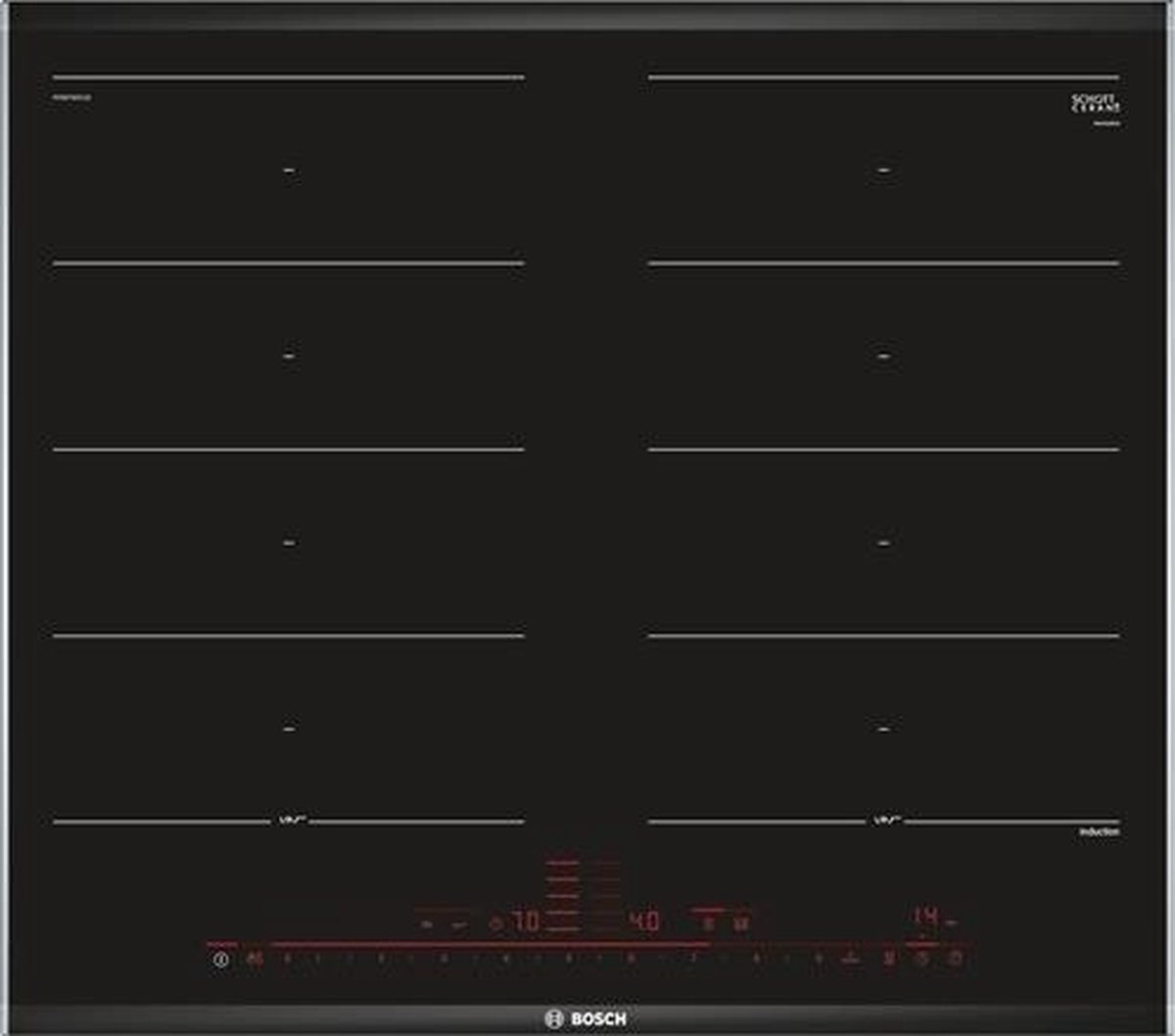The image size is (1175, 1036).
Task: Set power level 9 on the scale
Action: click(819, 960)
